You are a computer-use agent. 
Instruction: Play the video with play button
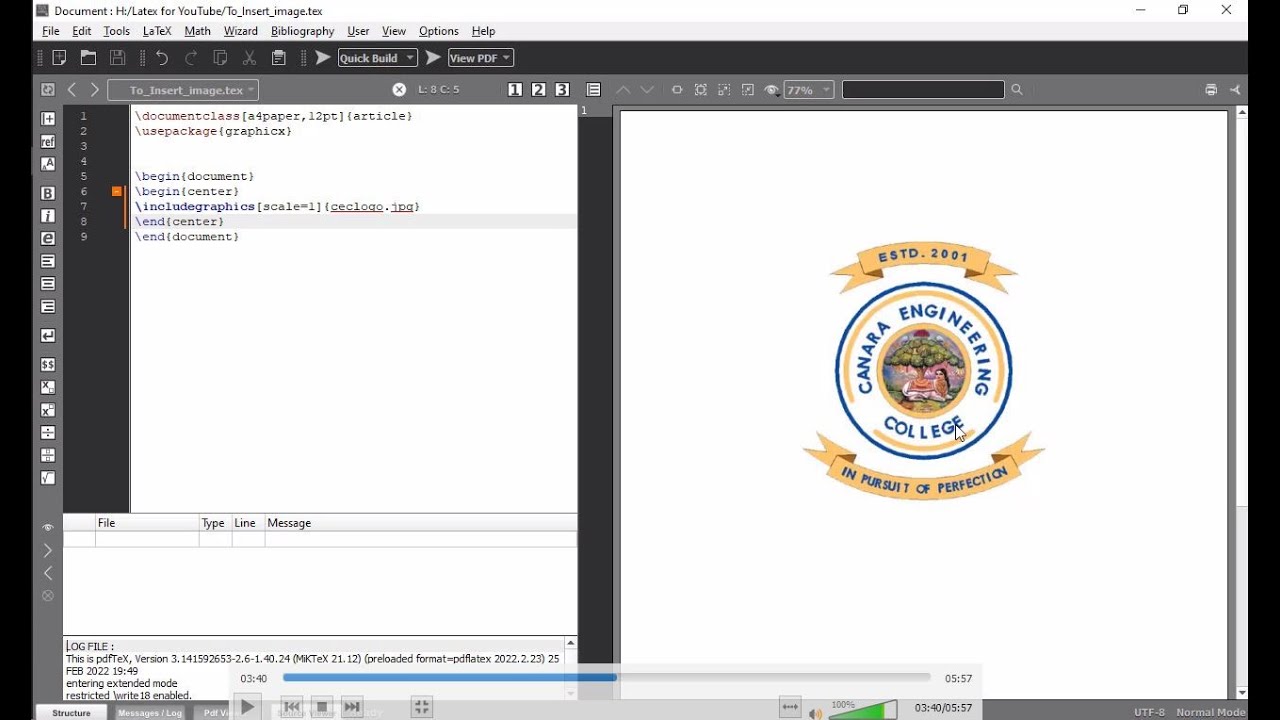click(x=248, y=707)
